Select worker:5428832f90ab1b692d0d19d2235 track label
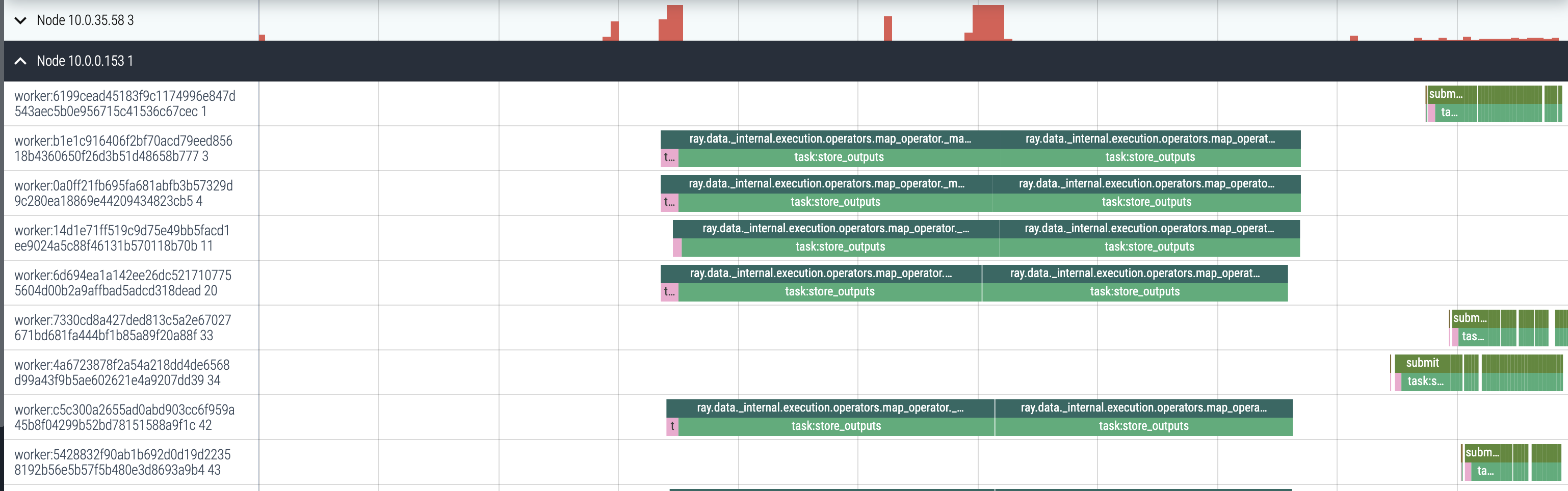Image resolution: width=1568 pixels, height=491 pixels. coord(122,462)
